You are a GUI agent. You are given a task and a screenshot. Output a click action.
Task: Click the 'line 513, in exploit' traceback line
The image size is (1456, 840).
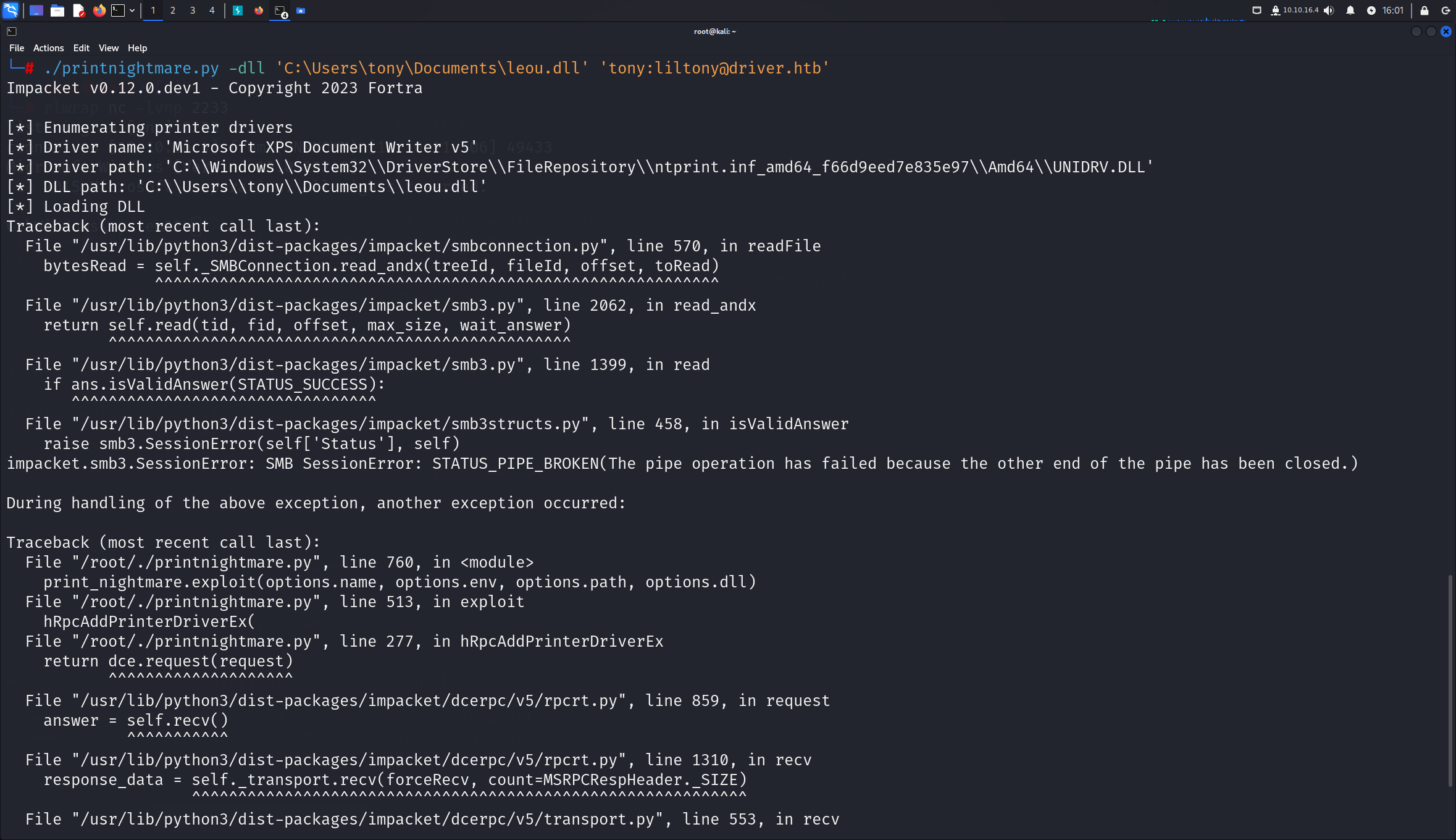(x=275, y=602)
